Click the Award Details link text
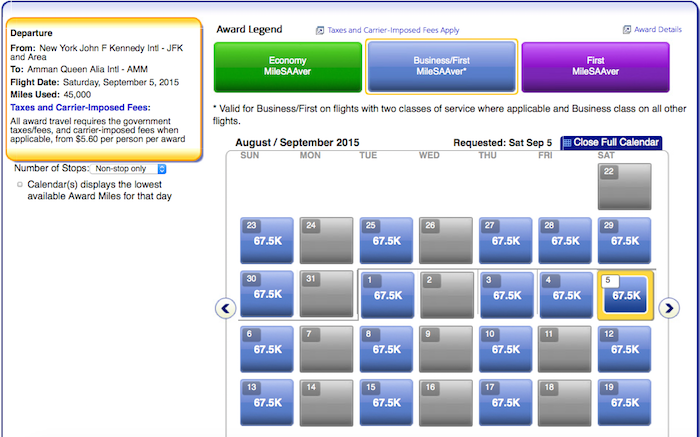The height and width of the screenshot is (437, 700). pos(658,29)
